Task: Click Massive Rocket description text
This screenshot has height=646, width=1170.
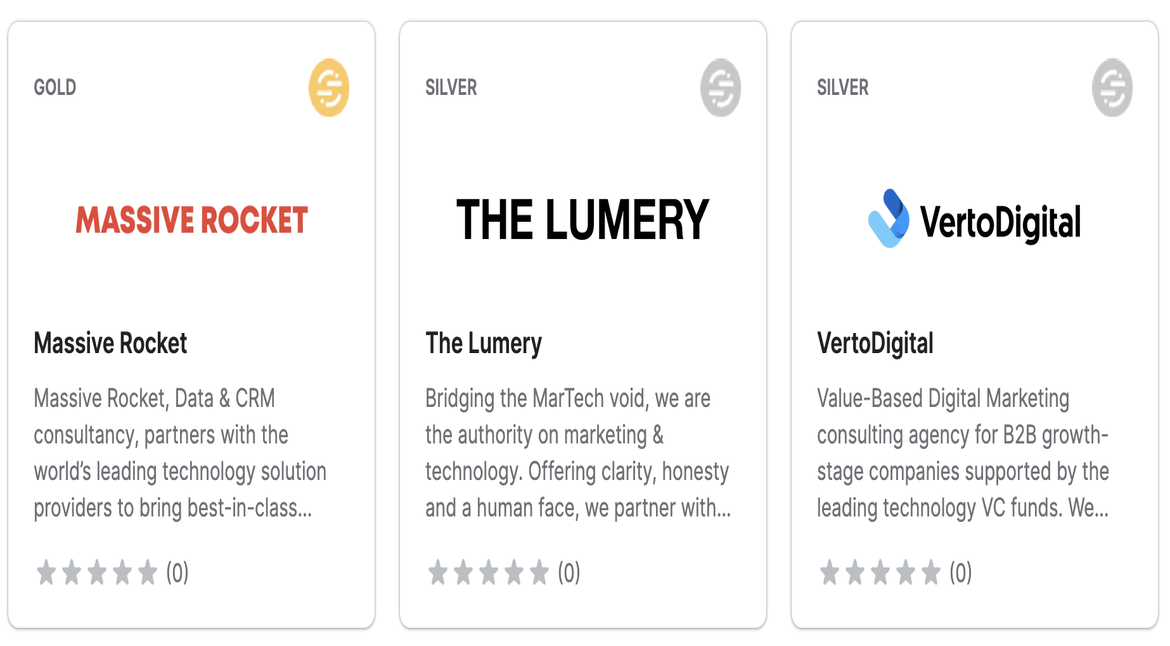Action: pyautogui.click(x=180, y=453)
